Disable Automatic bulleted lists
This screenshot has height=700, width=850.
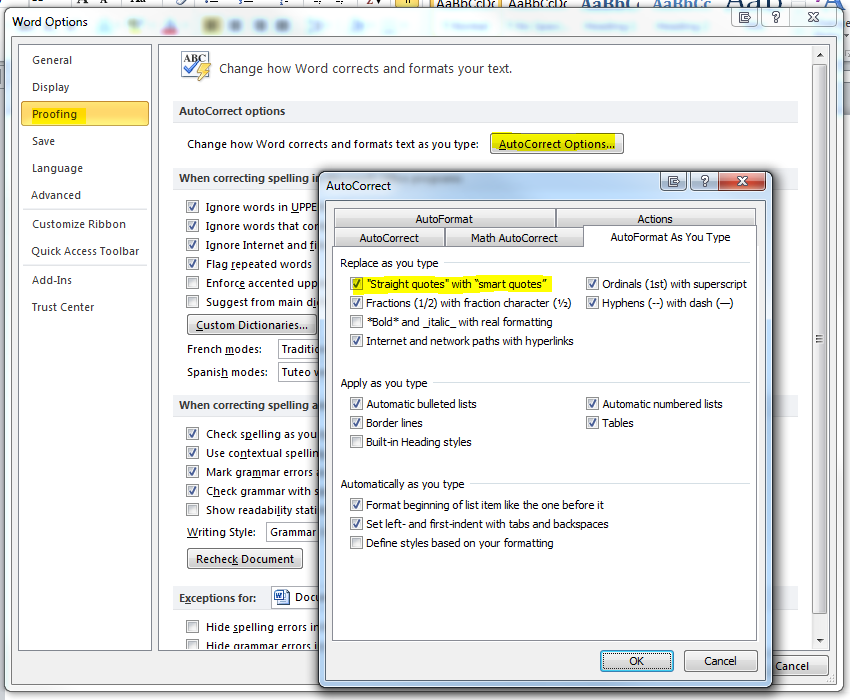click(x=356, y=403)
